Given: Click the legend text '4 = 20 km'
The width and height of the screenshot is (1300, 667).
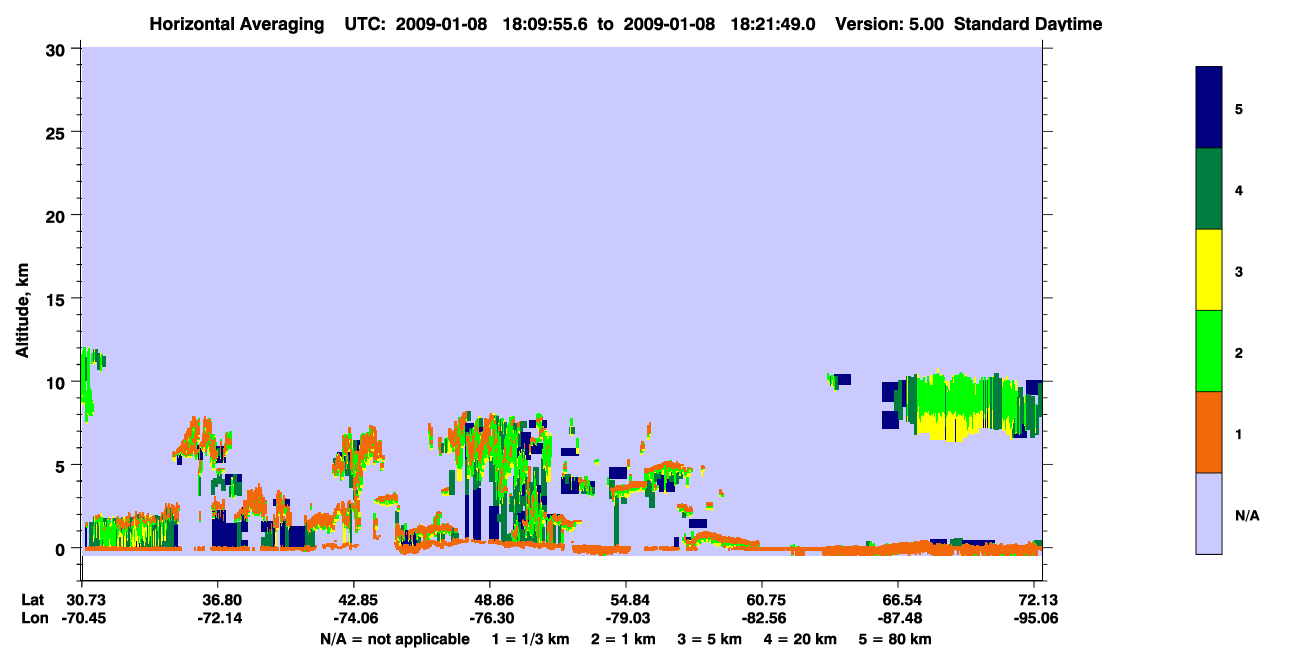Looking at the screenshot, I should (x=802, y=639).
